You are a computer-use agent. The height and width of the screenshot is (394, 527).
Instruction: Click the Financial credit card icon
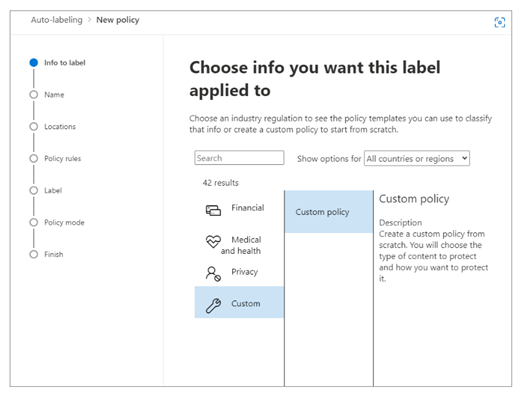point(213,210)
